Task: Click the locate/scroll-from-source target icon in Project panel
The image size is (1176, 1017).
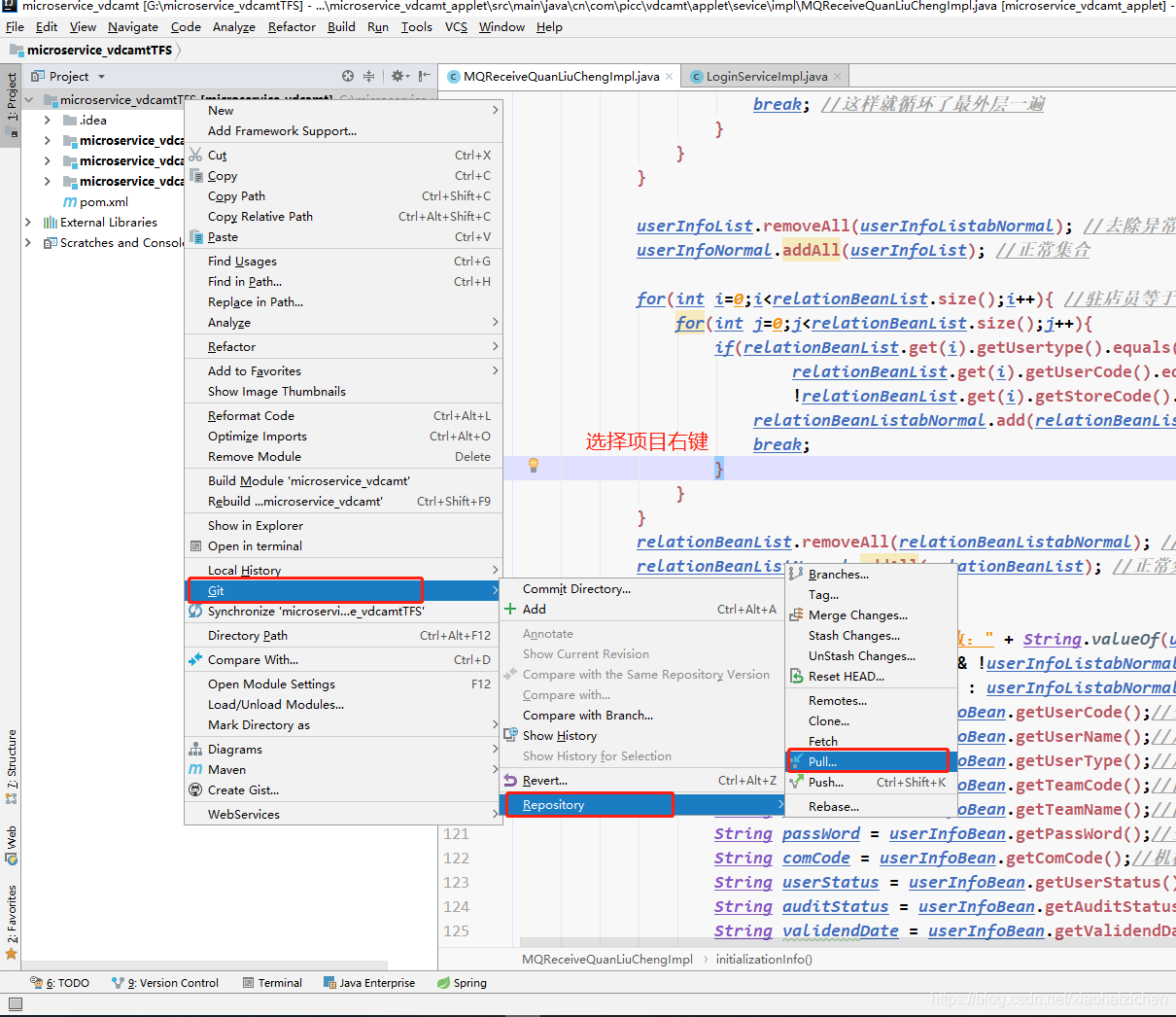Action: [x=348, y=76]
